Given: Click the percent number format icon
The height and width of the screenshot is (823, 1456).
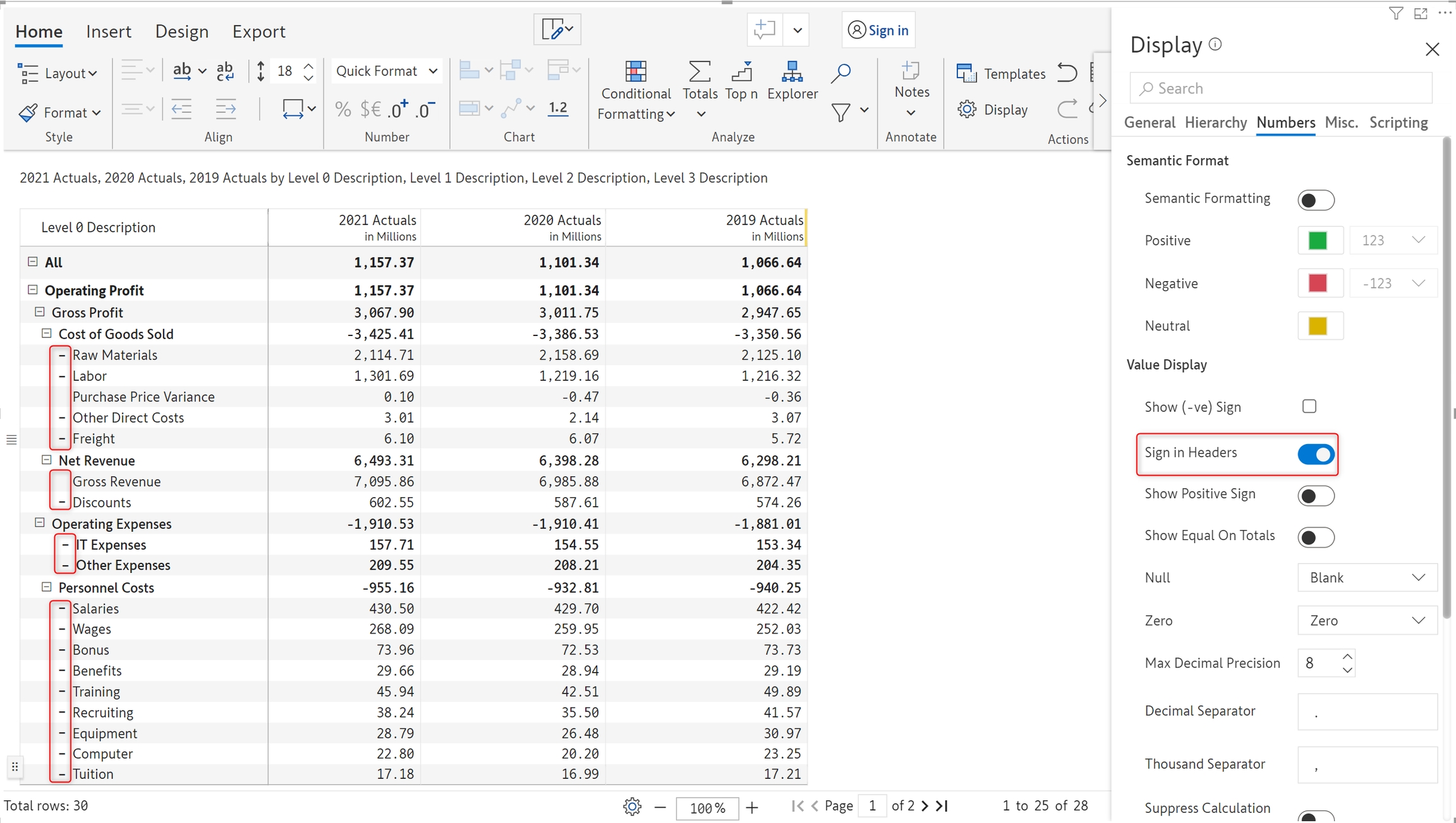Looking at the screenshot, I should pyautogui.click(x=343, y=109).
